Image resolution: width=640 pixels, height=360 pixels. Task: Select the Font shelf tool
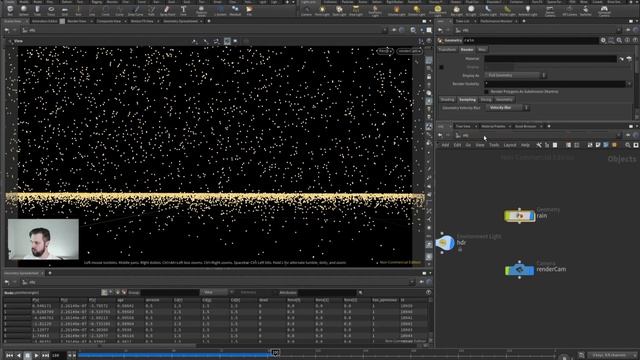(x=183, y=10)
